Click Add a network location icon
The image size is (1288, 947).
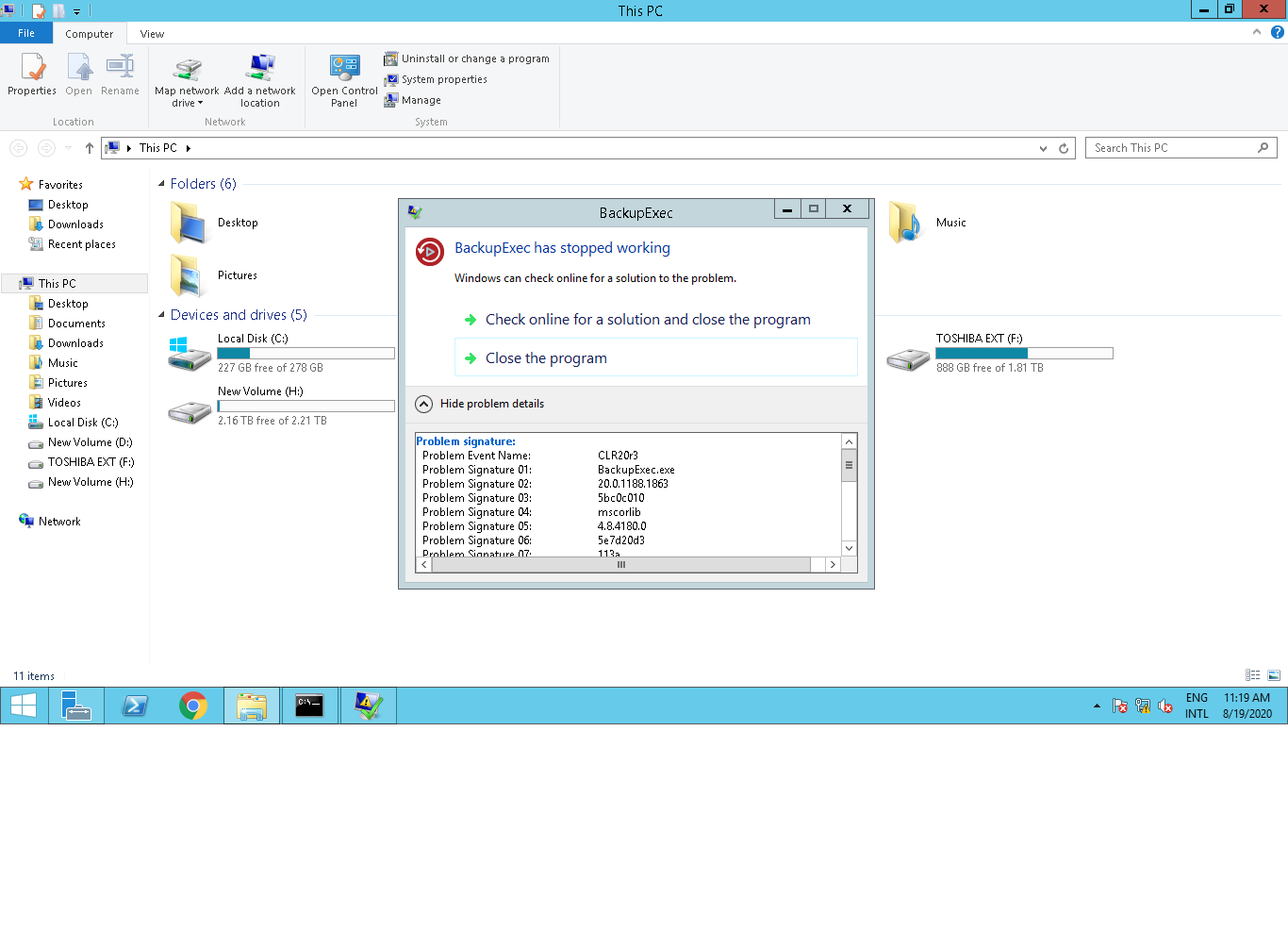click(260, 71)
